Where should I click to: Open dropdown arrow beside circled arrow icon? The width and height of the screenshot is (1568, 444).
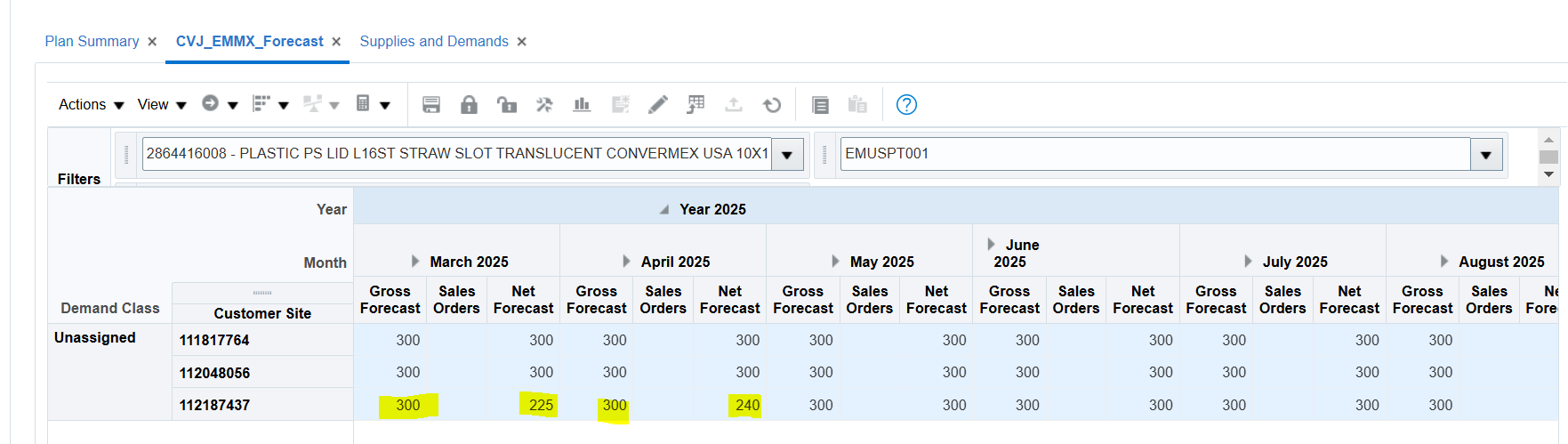pos(233,106)
